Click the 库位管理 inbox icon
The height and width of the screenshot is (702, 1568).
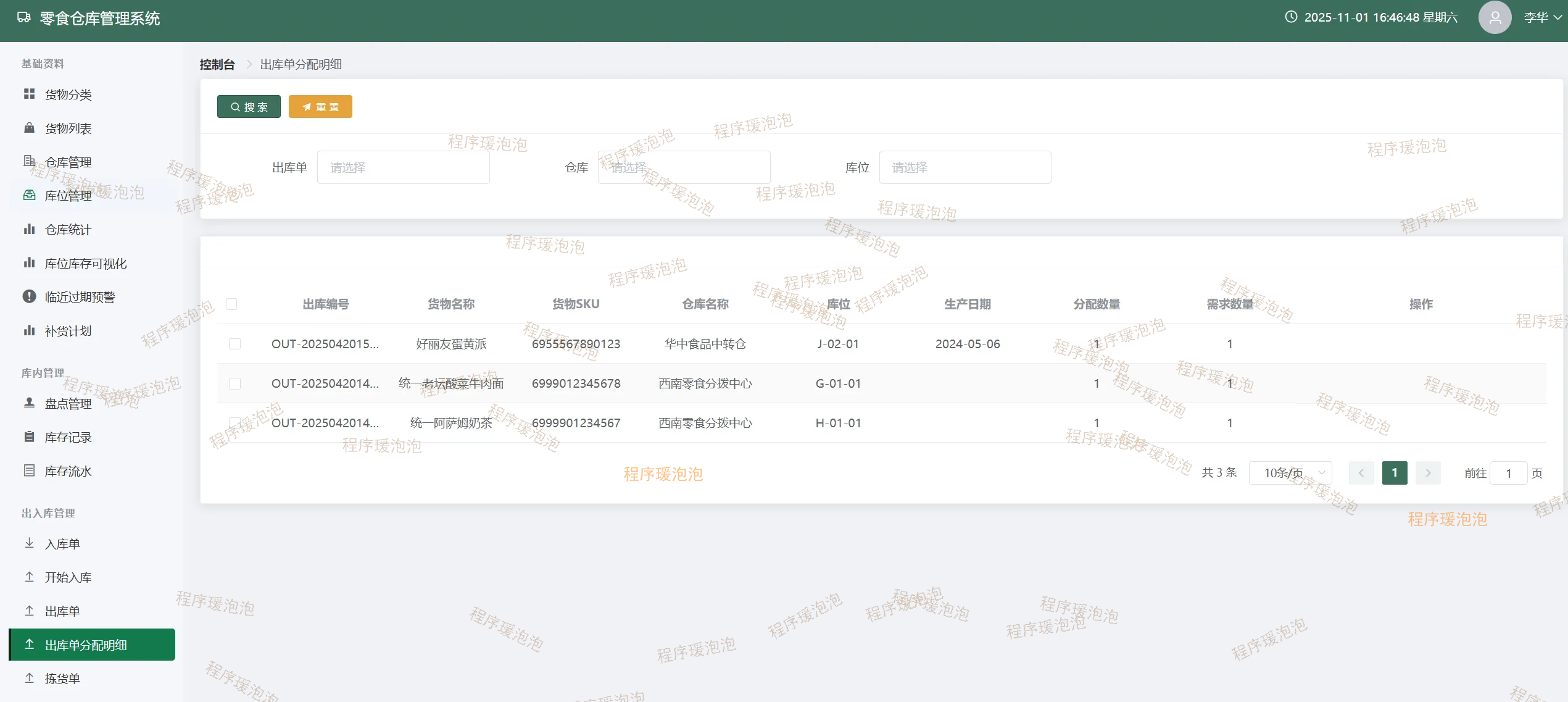coord(29,195)
